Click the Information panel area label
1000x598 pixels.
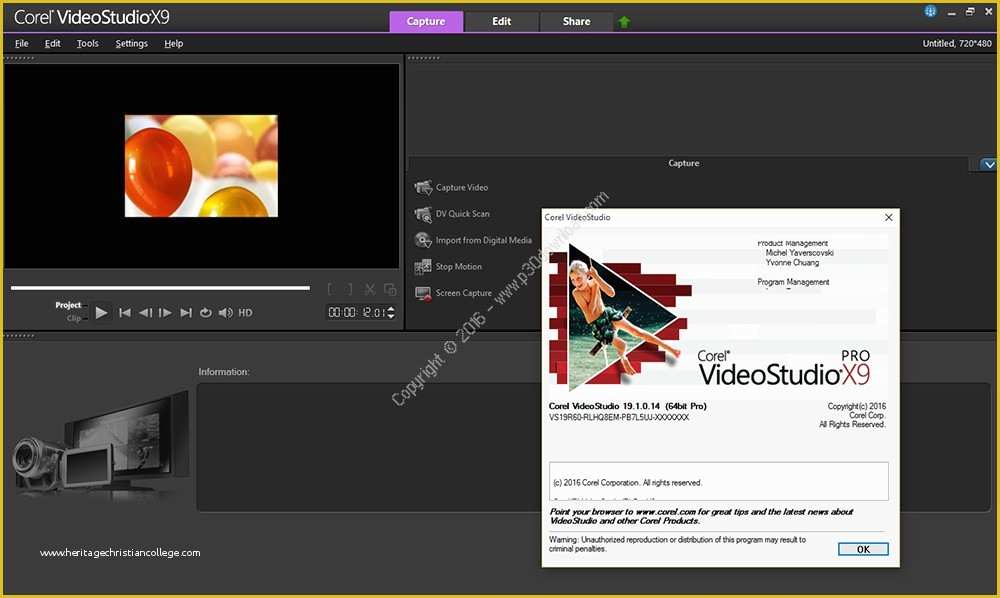pos(224,372)
